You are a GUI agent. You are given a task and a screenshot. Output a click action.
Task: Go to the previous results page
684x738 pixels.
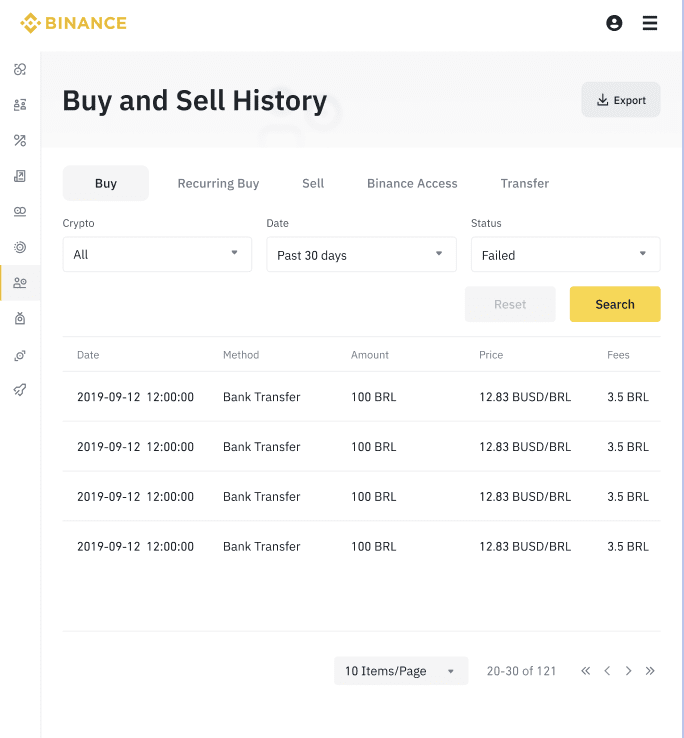607,671
